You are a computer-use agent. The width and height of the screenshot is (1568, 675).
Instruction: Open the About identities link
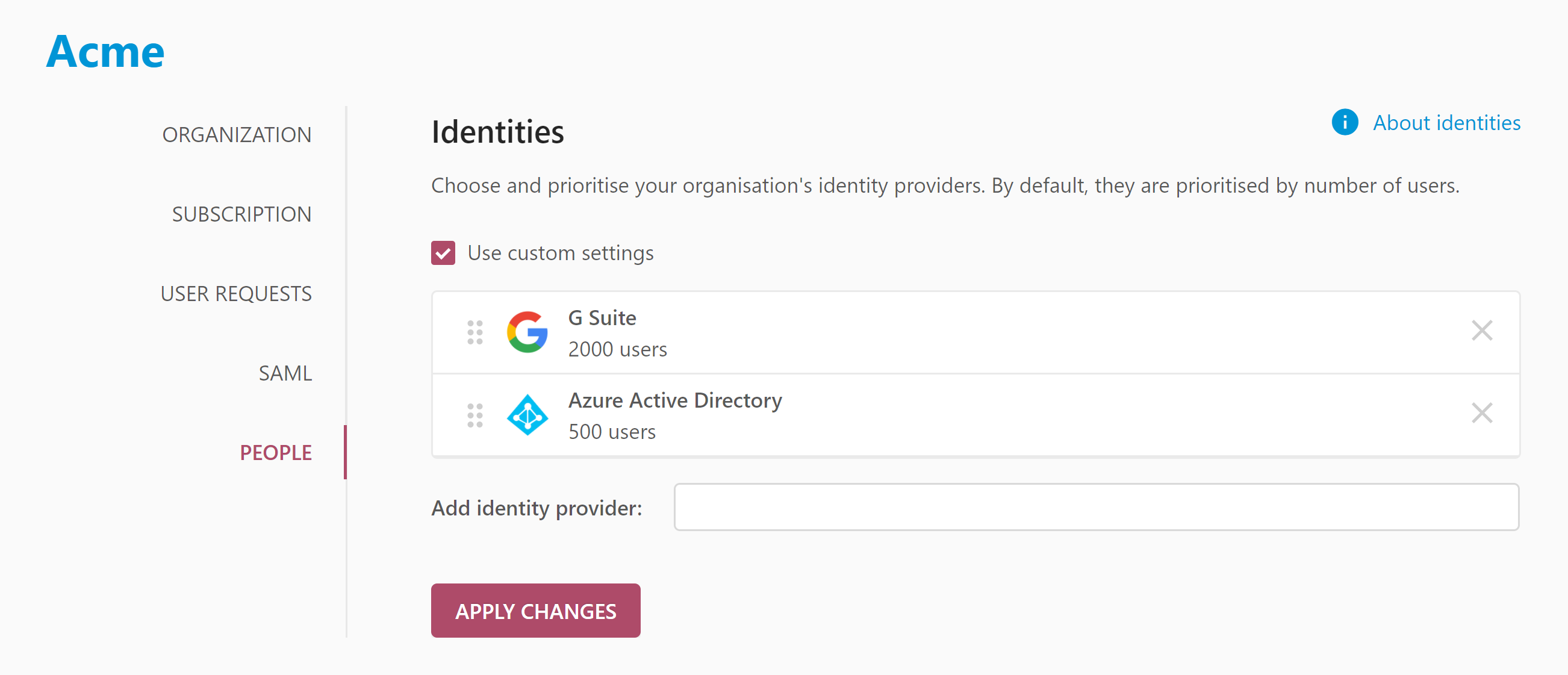click(1446, 123)
